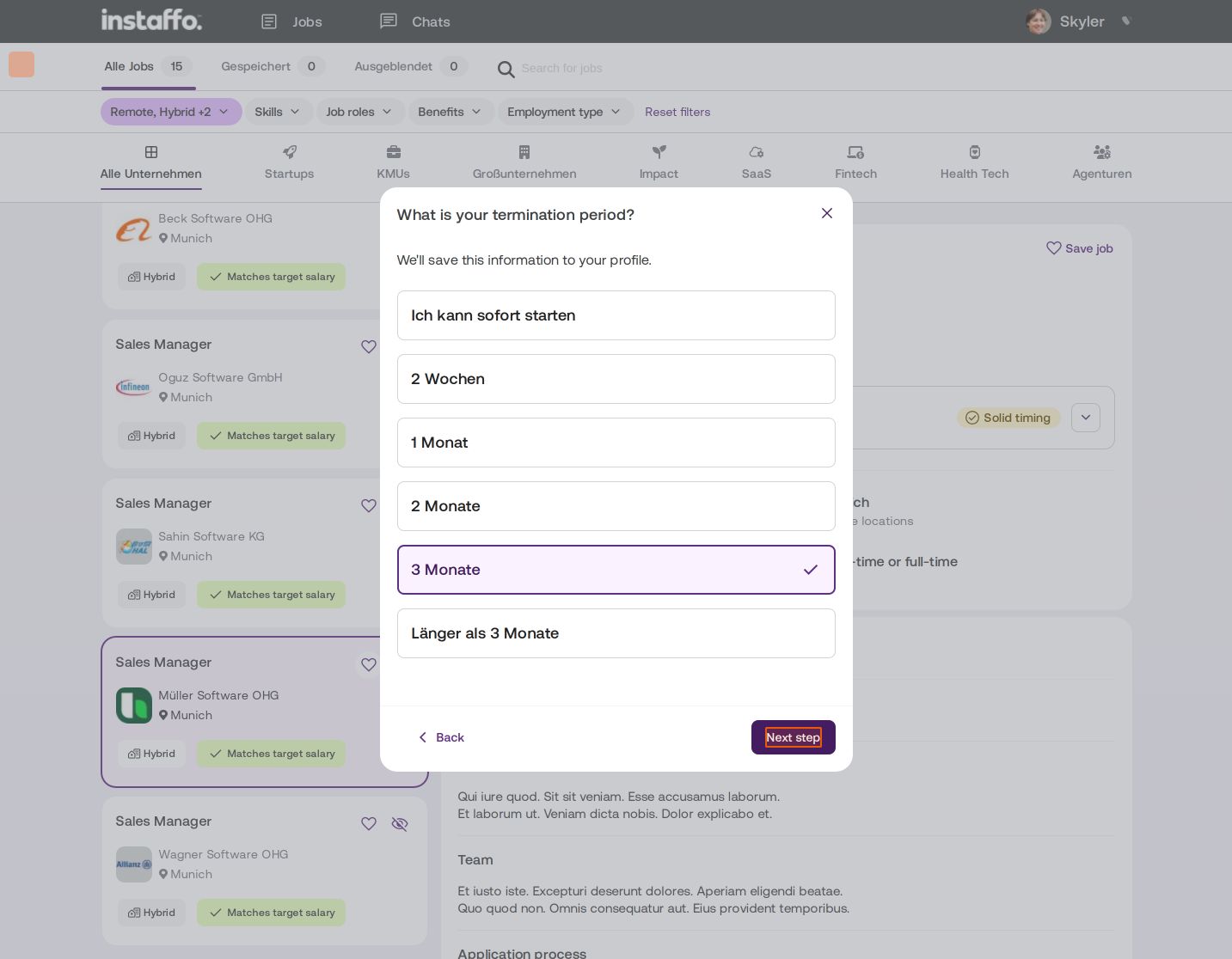Go Back in the dialog

coord(441,737)
